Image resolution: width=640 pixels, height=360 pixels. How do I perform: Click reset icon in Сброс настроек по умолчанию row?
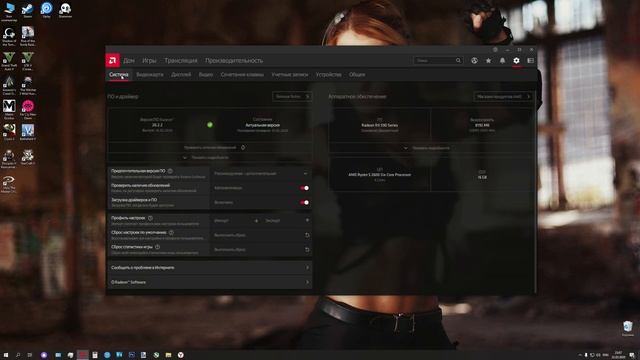click(307, 235)
